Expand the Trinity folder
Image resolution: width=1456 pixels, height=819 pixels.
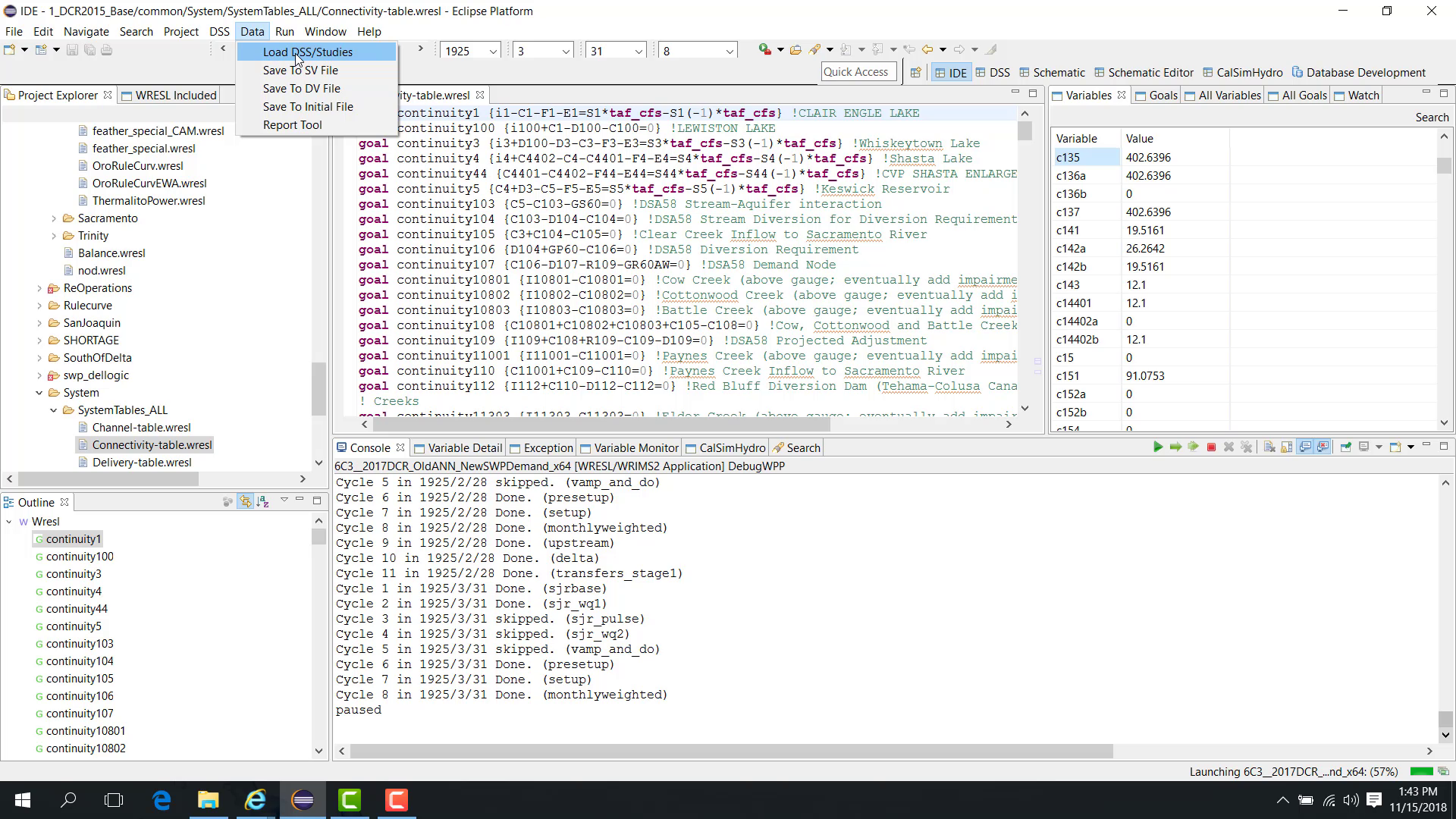[x=54, y=236]
